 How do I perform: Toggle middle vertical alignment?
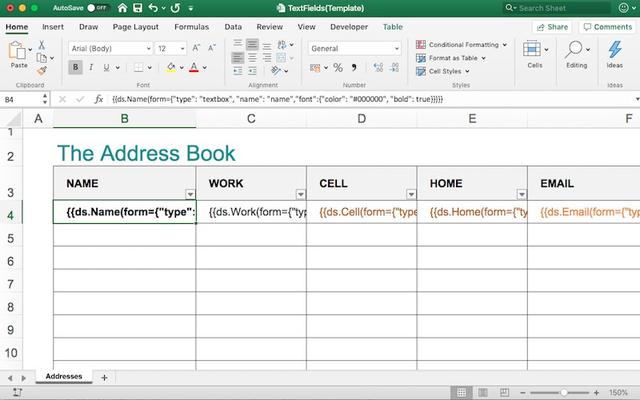click(x=252, y=44)
